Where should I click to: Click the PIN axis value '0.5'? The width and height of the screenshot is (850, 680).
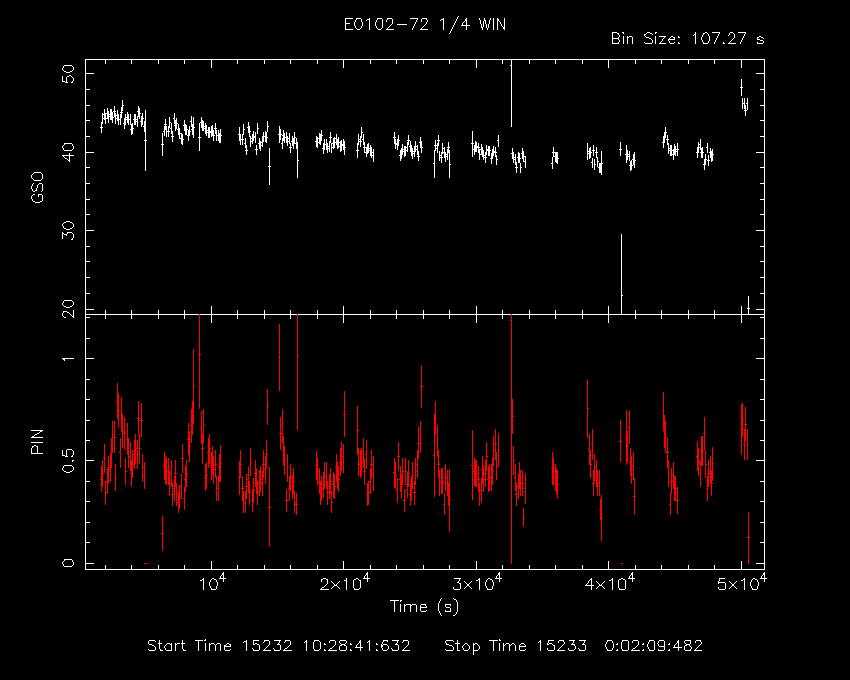click(68, 460)
